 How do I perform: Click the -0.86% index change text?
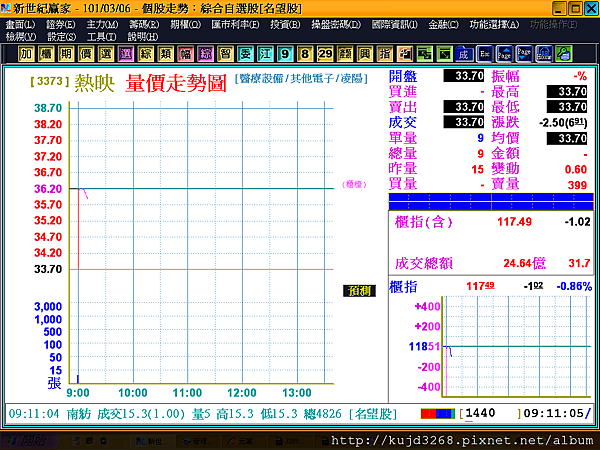tap(574, 286)
